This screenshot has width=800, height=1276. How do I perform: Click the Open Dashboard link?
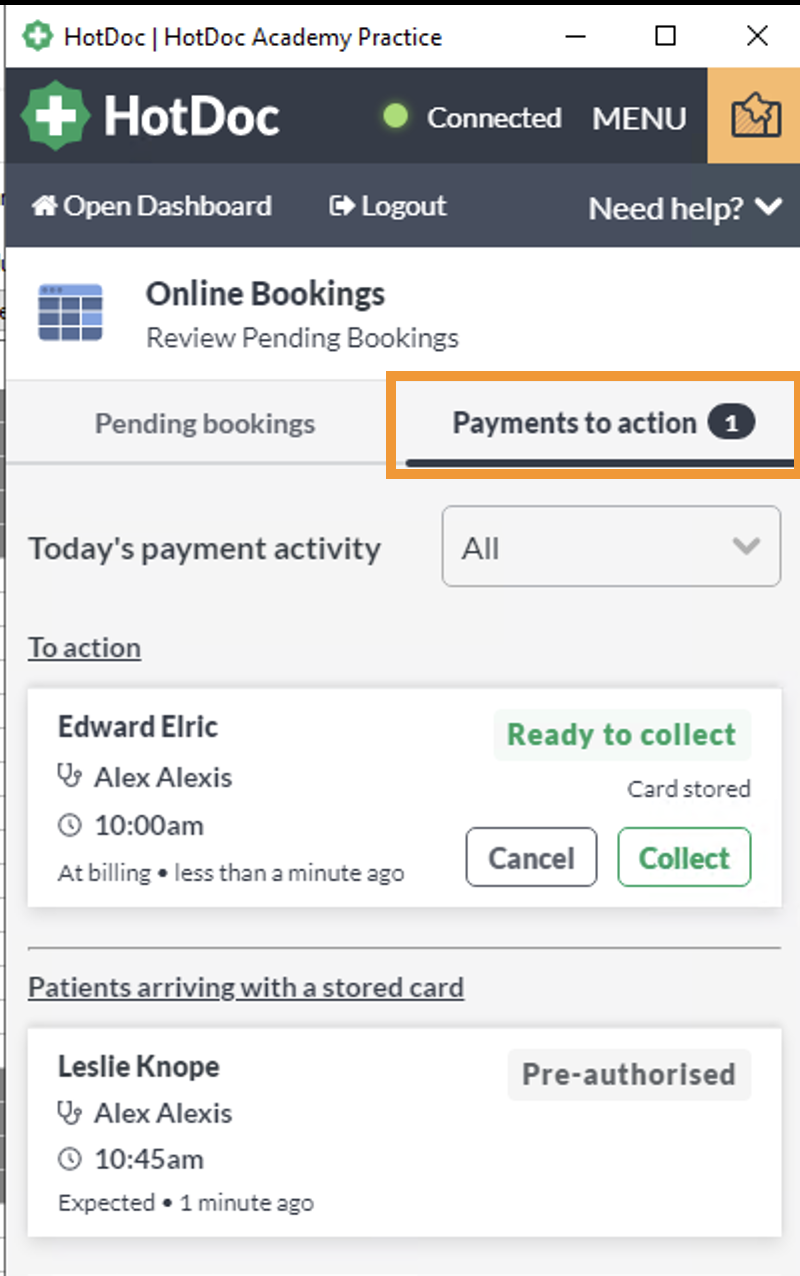152,206
